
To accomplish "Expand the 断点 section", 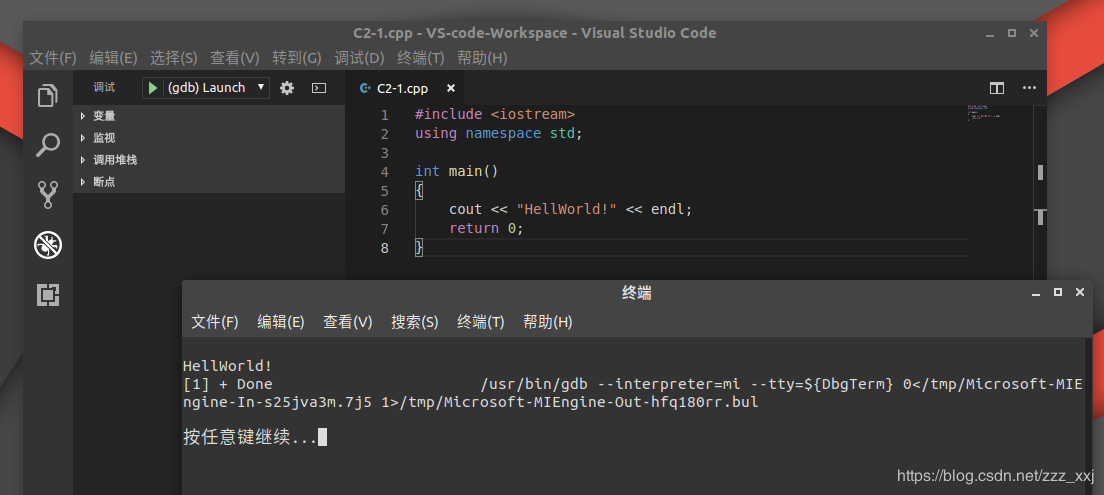I will (209, 182).
